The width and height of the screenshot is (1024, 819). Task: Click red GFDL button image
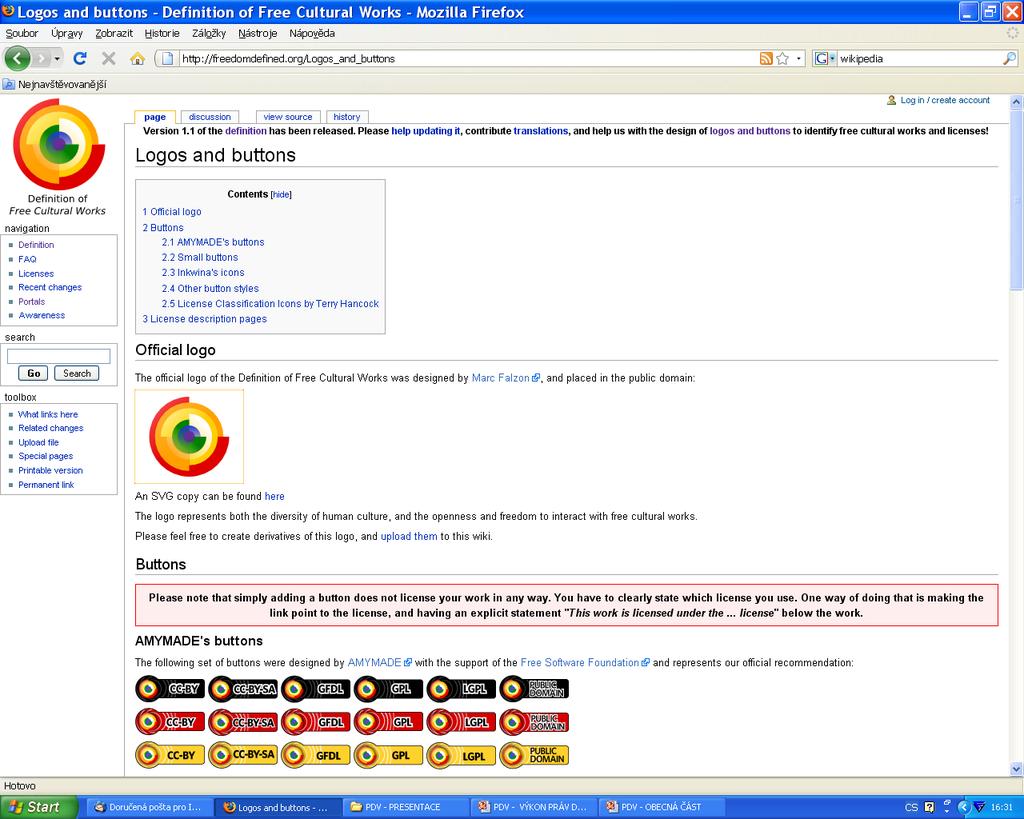point(316,722)
